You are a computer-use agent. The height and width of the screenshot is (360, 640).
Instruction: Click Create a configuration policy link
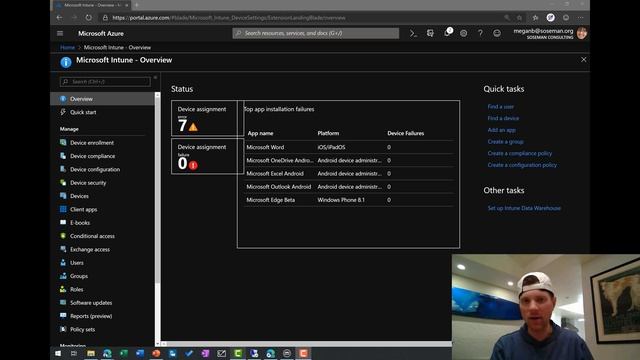(x=522, y=165)
